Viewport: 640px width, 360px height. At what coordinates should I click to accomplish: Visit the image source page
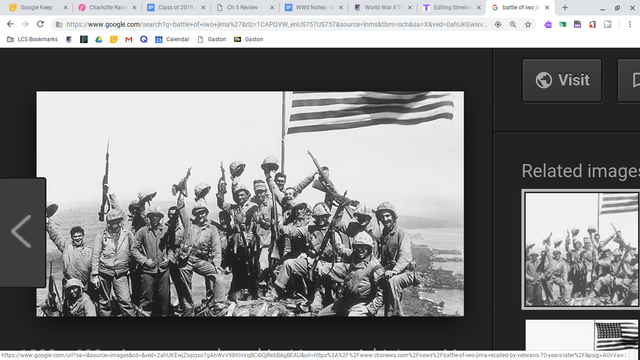coord(562,80)
